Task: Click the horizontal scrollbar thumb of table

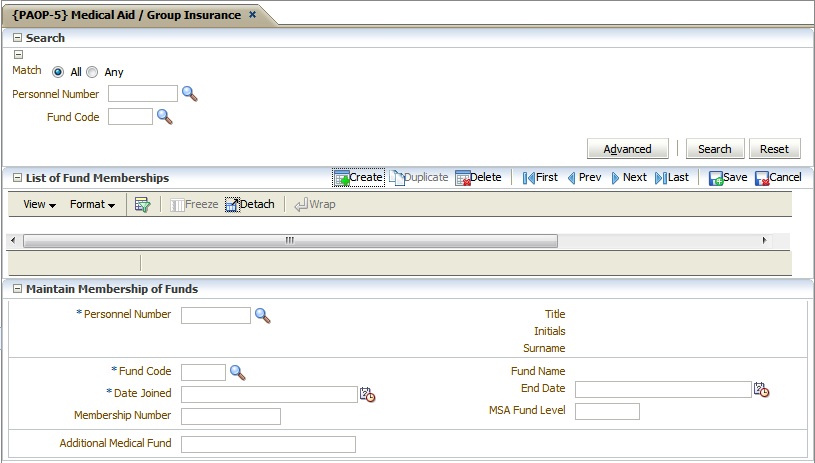Action: 290,241
